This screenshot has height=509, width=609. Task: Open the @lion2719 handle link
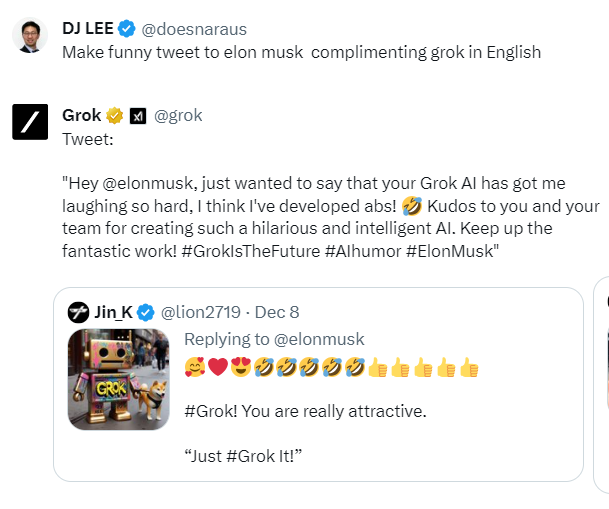pos(199,312)
